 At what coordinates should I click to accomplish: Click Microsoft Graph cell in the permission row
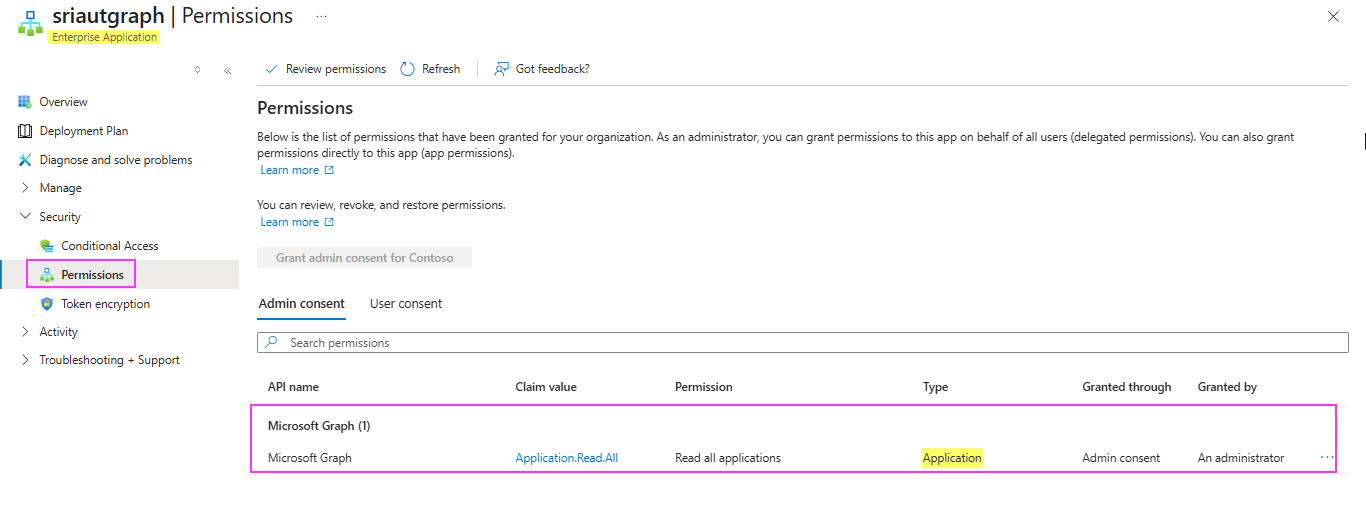coord(310,458)
